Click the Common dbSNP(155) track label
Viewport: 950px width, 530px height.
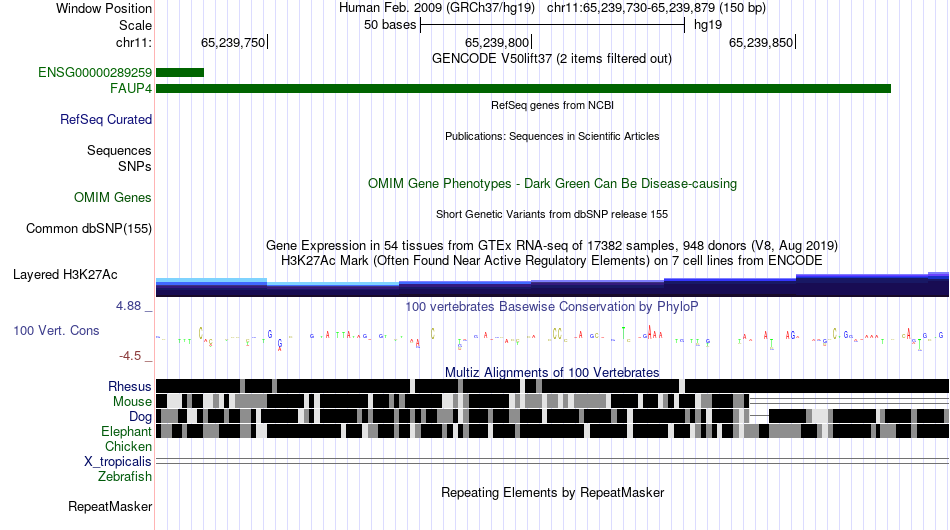click(x=89, y=228)
